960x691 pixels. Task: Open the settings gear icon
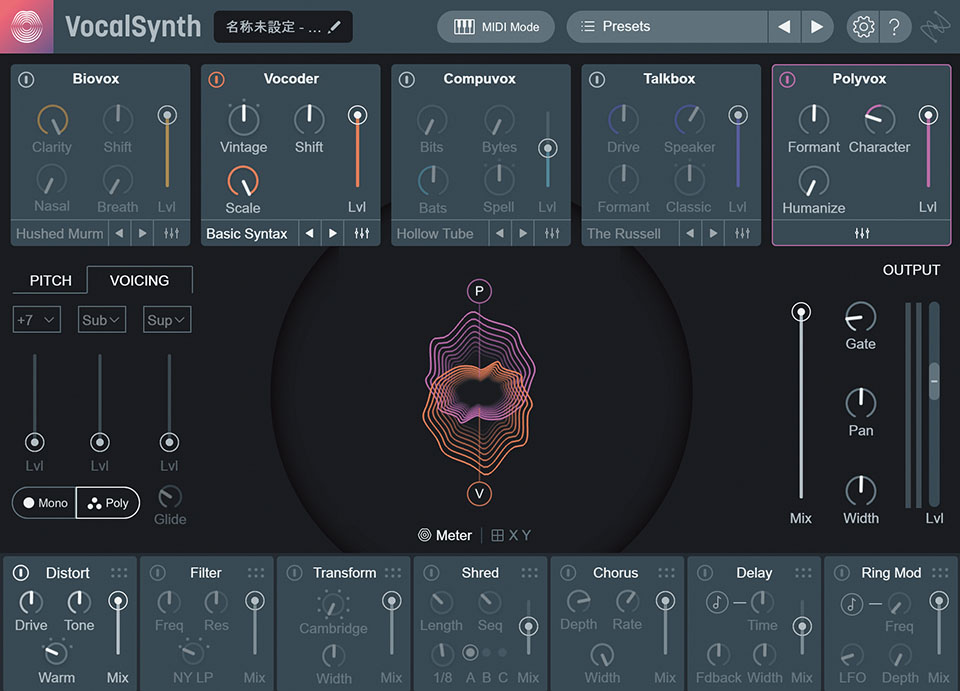863,26
